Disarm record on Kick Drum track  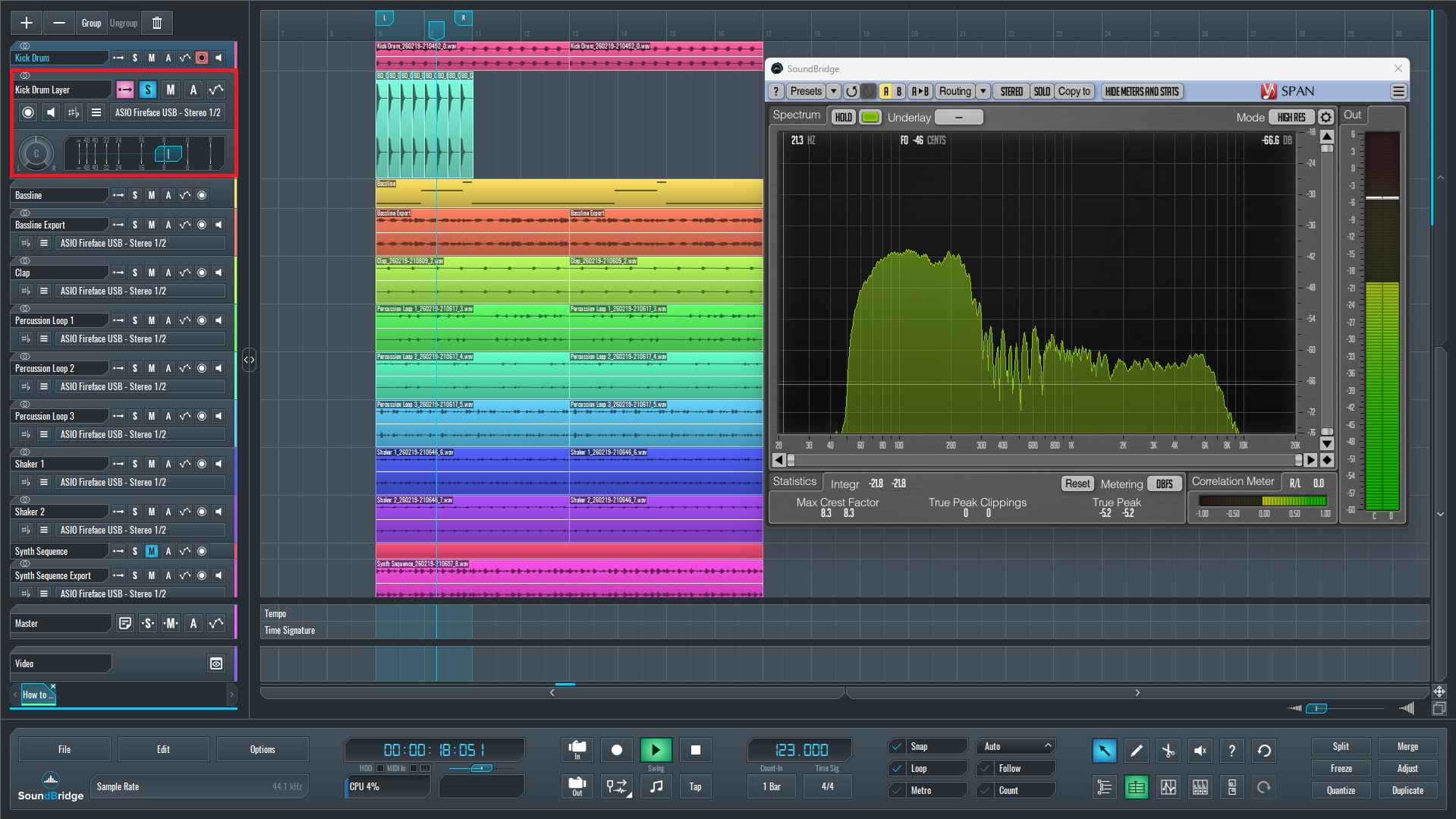pos(202,58)
